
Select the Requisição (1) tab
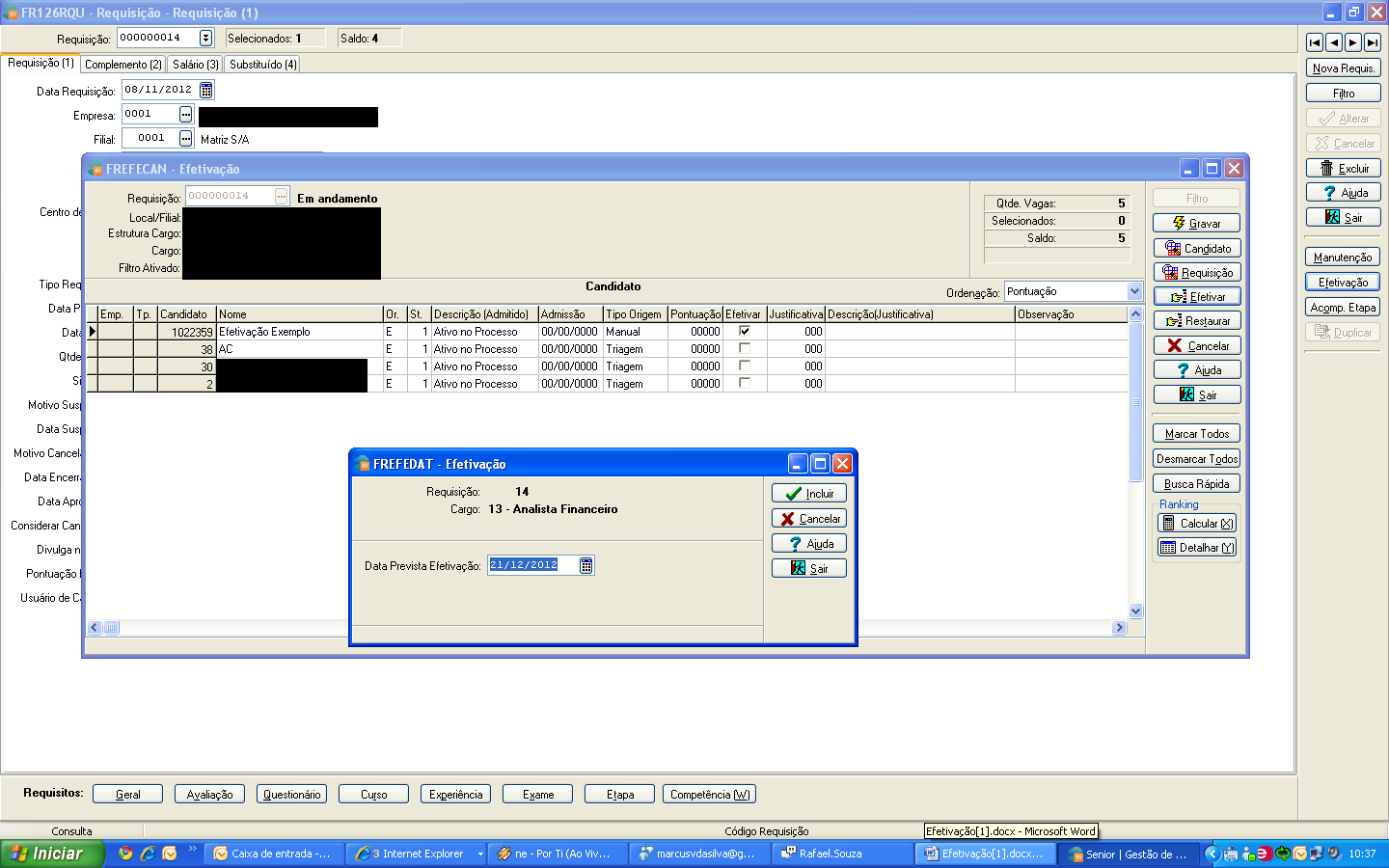(x=41, y=63)
